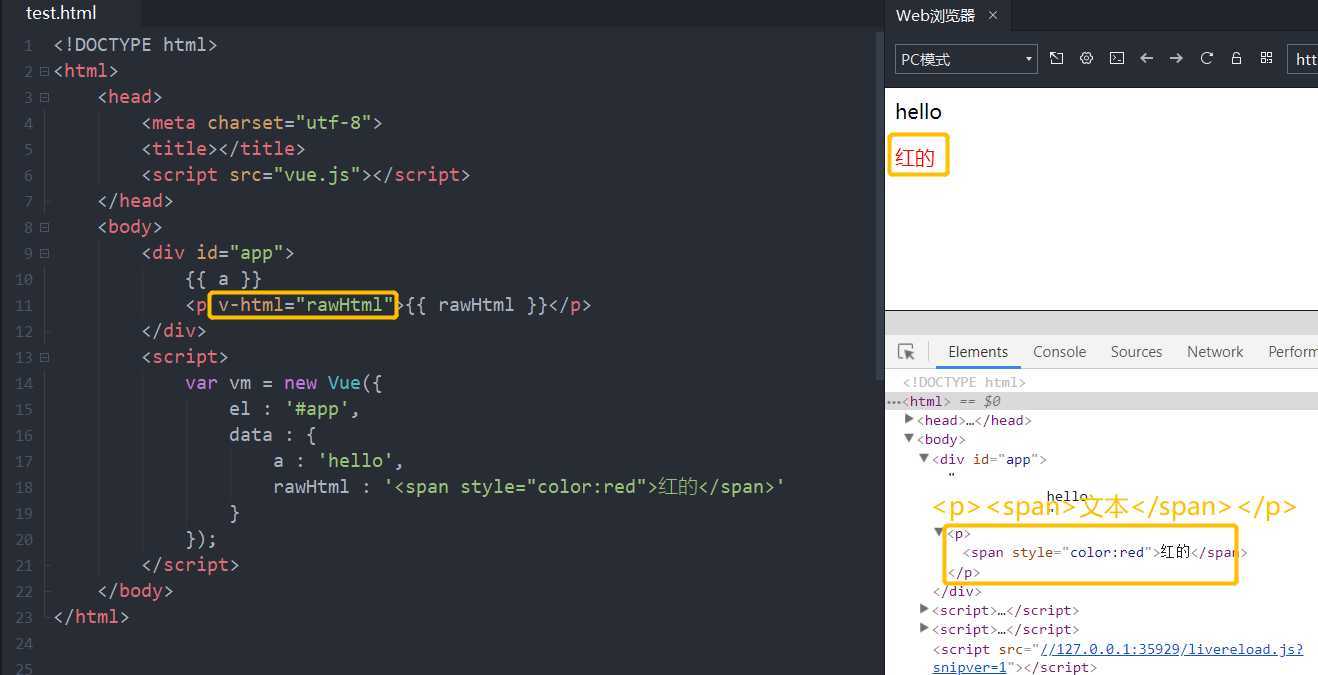
Task: Toggle the padlock icon in browser toolbar
Action: tap(1236, 59)
